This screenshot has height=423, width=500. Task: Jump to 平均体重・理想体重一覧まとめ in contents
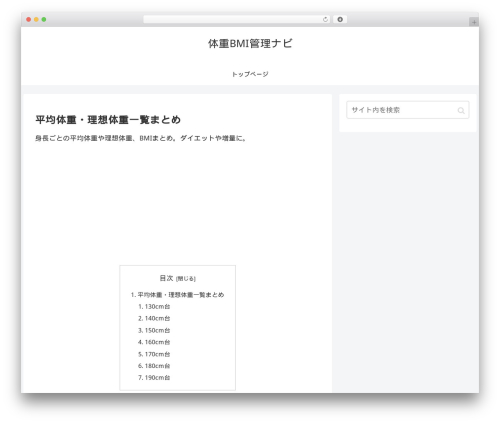click(x=181, y=295)
